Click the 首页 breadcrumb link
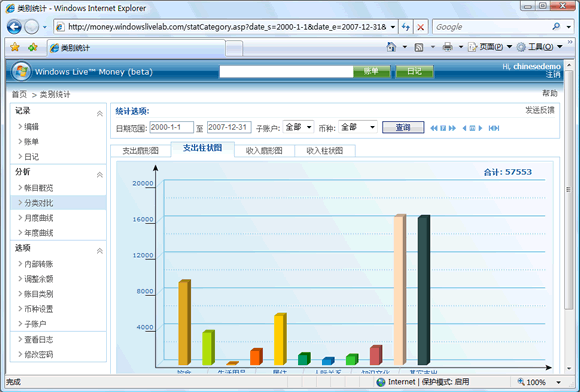The width and height of the screenshot is (580, 392). click(x=19, y=94)
